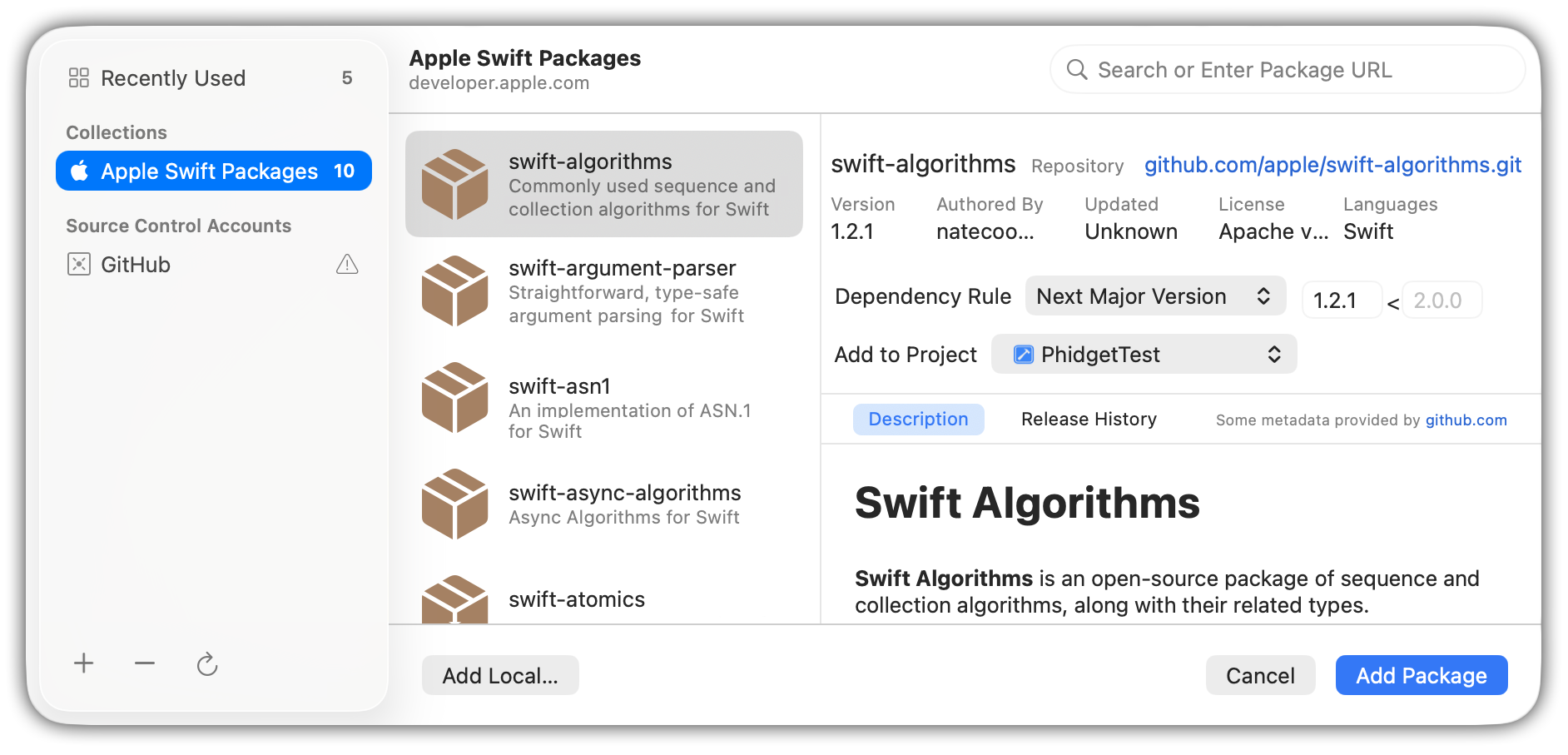Open the Dependency Rule dropdown
Image resolution: width=1568 pixels, height=755 pixels.
point(1154,296)
